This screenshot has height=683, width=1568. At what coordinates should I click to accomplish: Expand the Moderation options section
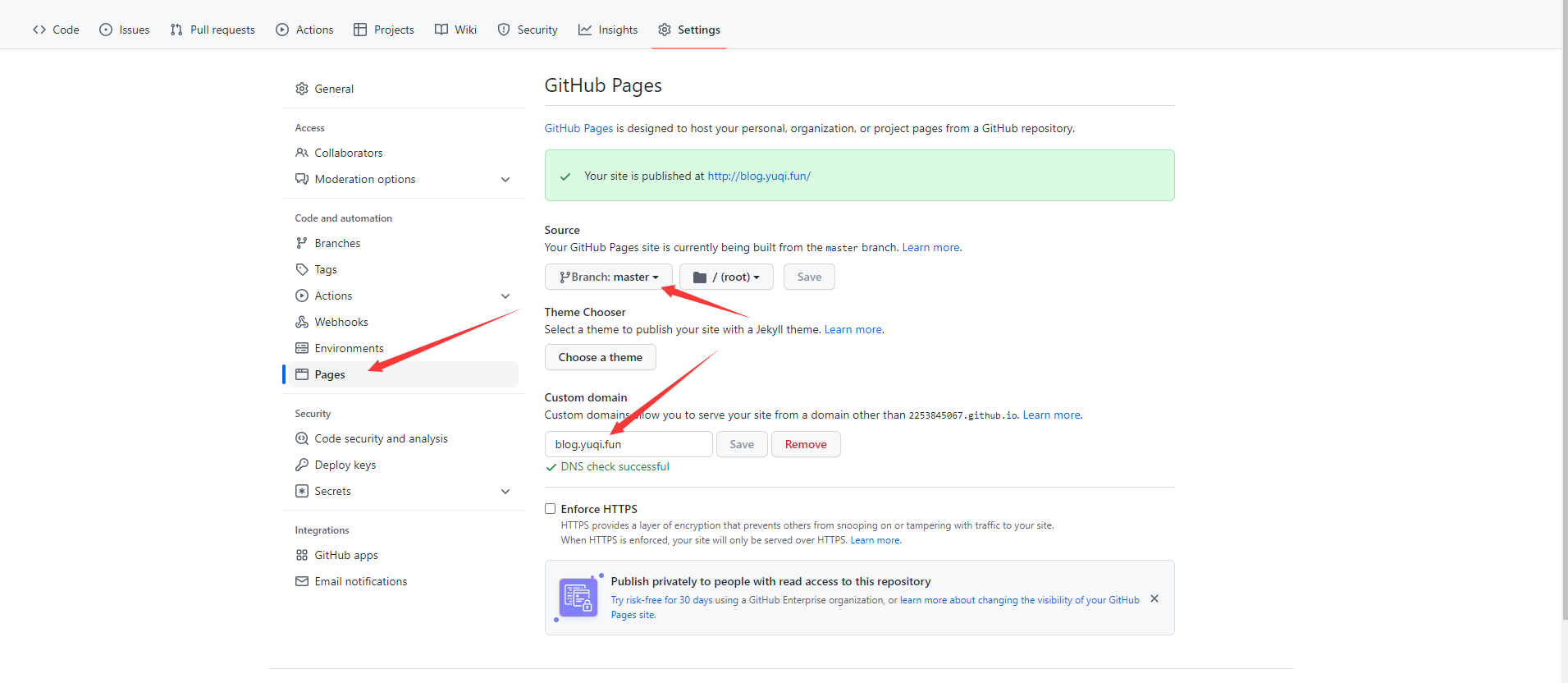(x=505, y=179)
